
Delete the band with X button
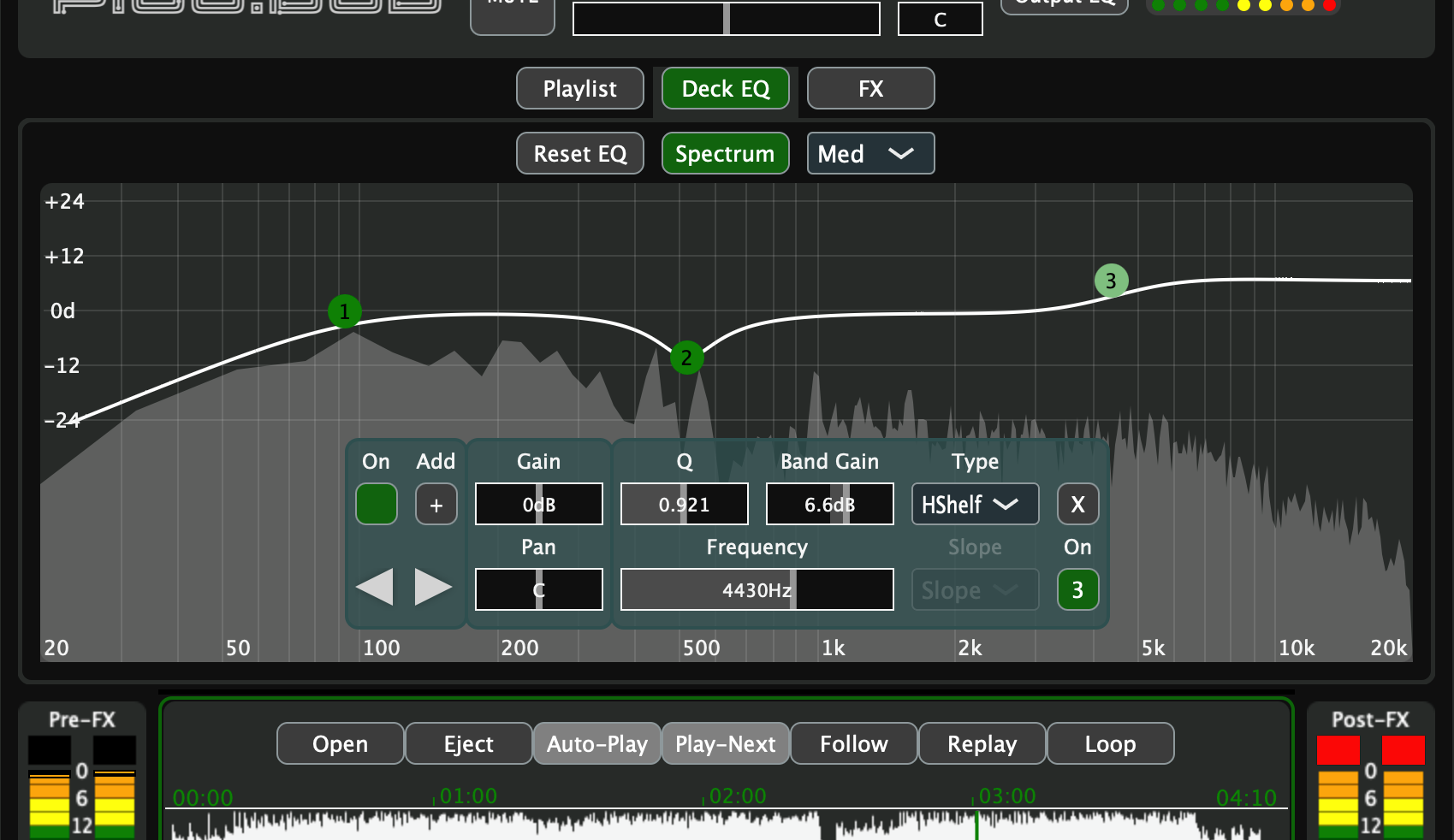(x=1078, y=504)
